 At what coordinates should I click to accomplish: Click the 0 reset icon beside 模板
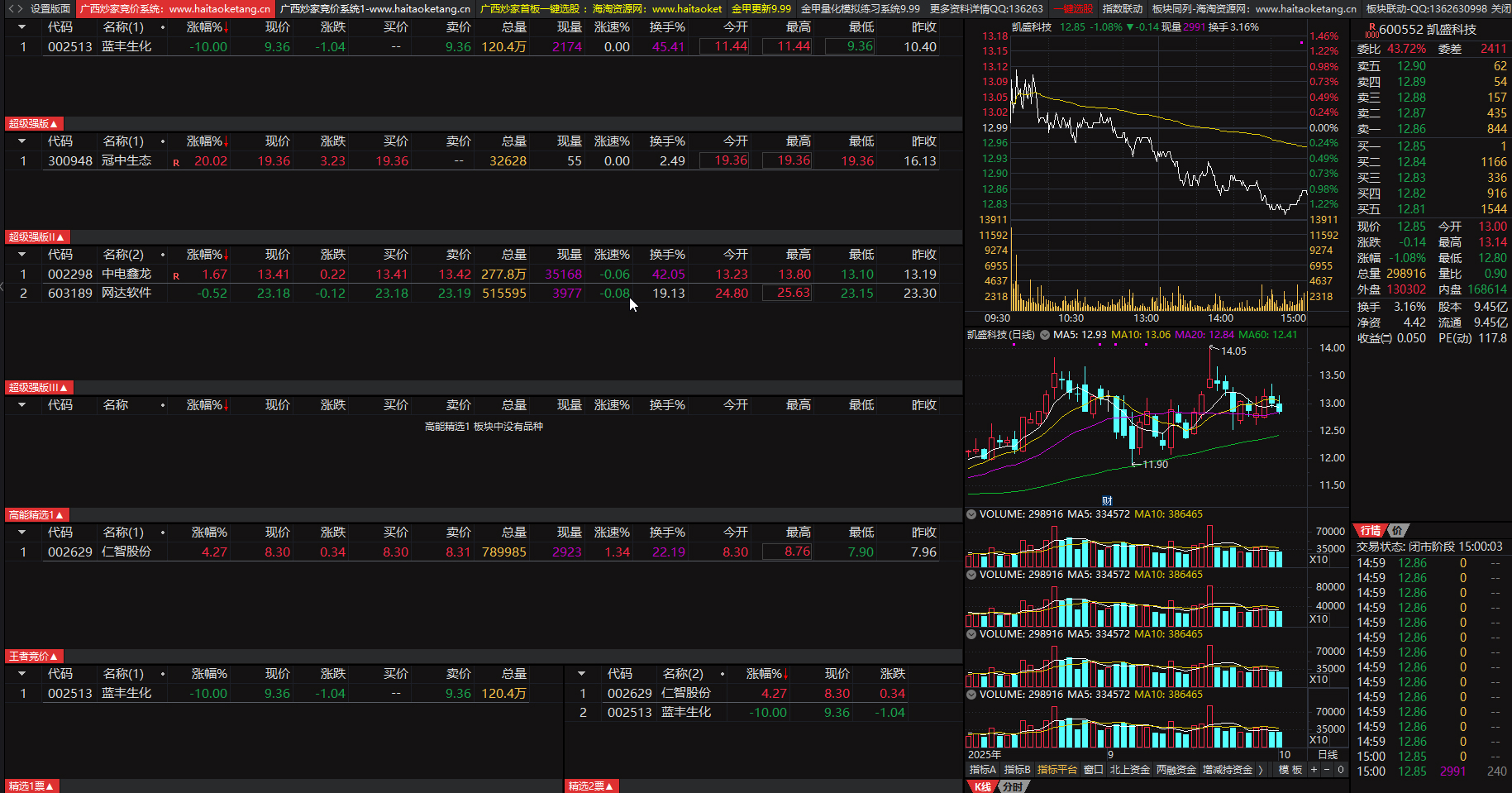[x=1340, y=770]
